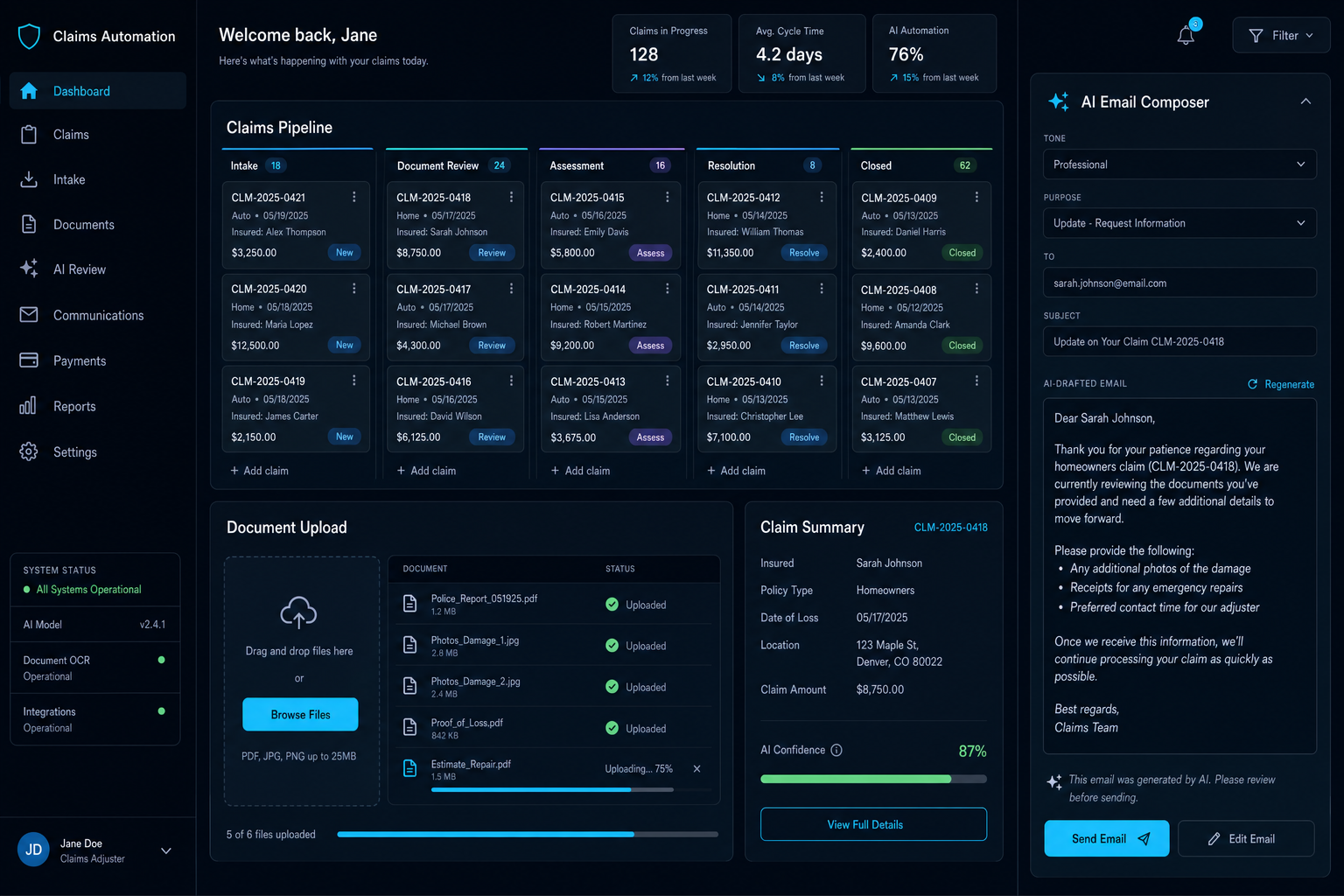
Task: Click the AI Confidence 87% progress bar
Action: coord(873,779)
